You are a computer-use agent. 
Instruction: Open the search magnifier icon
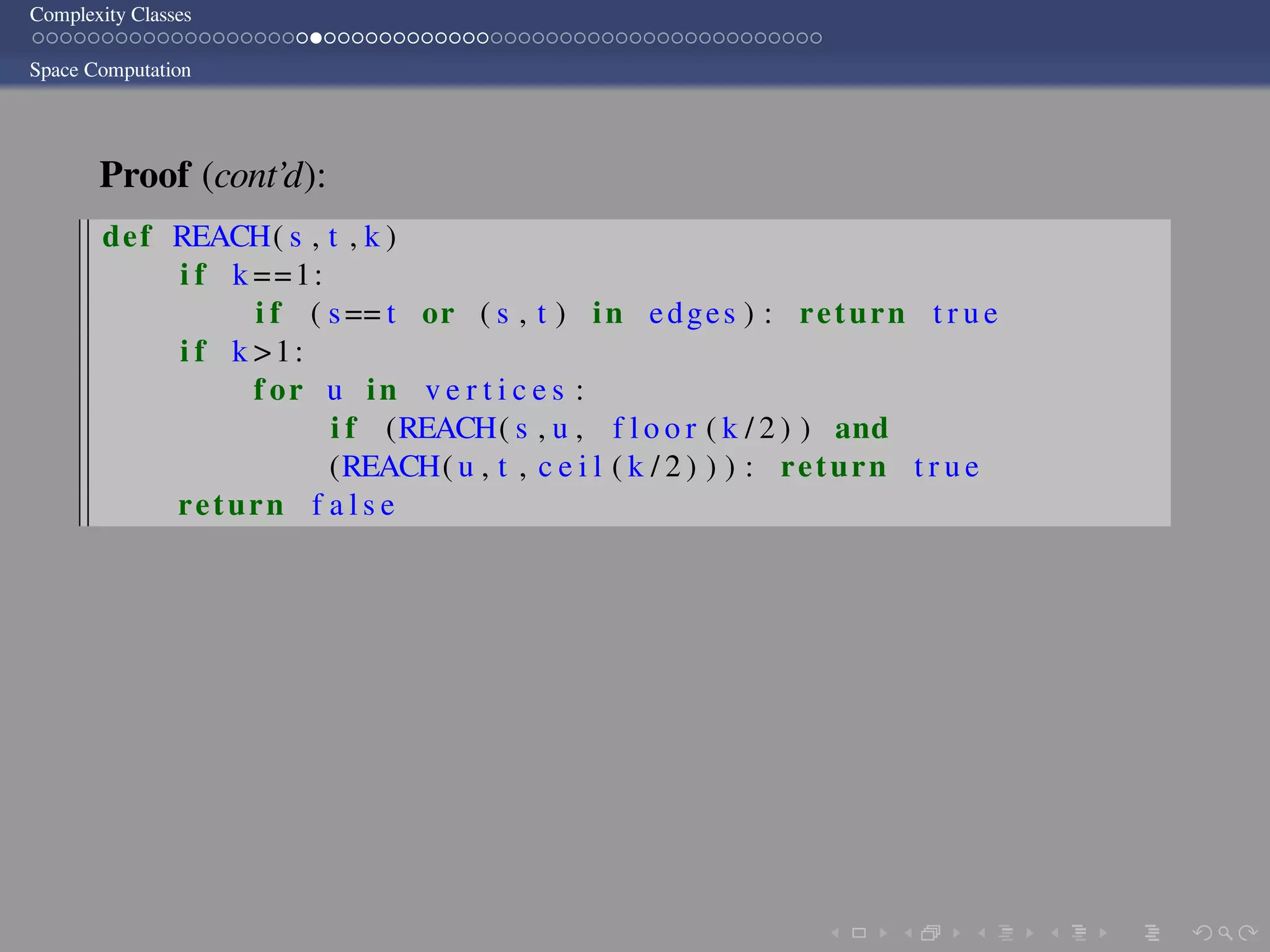pyautogui.click(x=1225, y=932)
